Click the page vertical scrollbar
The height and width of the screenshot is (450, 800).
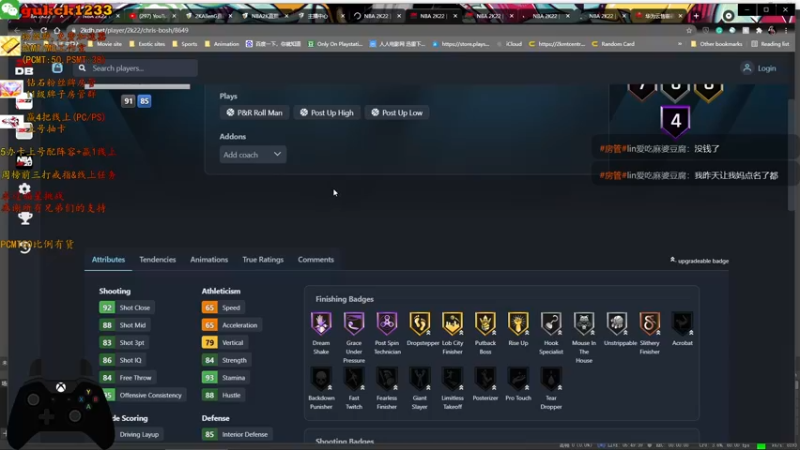click(791, 153)
